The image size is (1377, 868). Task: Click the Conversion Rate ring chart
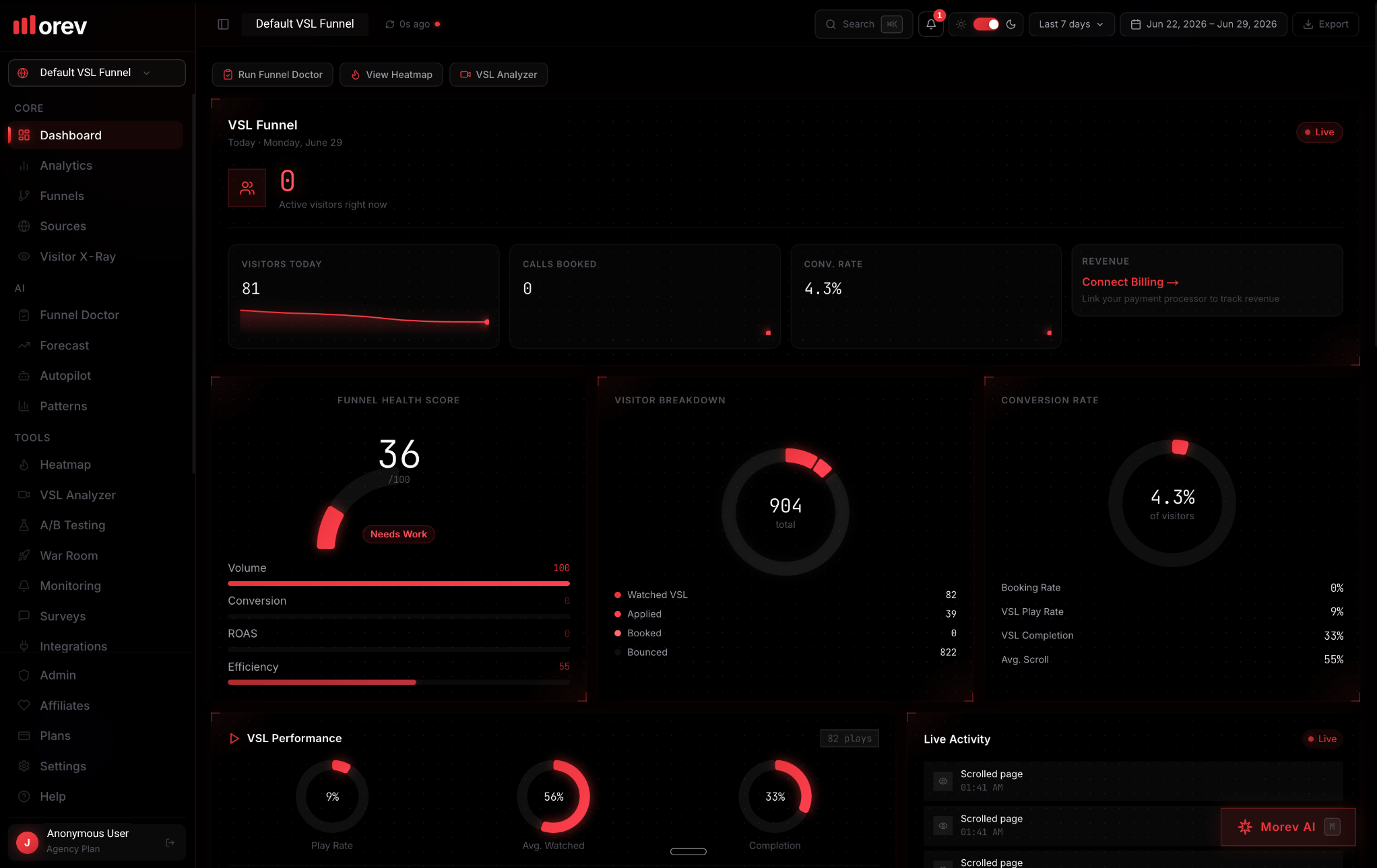tap(1172, 503)
